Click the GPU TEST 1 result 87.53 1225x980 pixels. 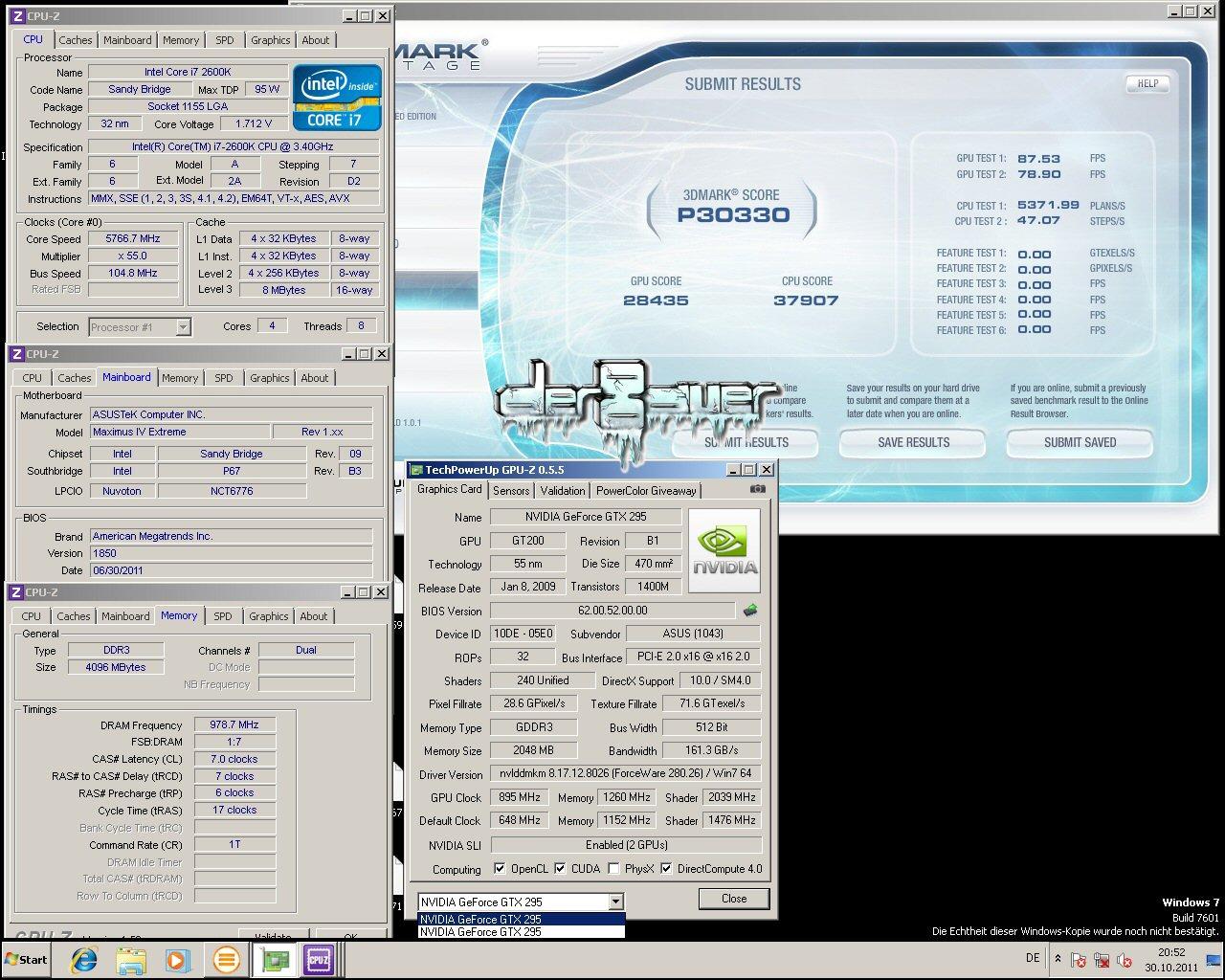pyautogui.click(x=1038, y=159)
